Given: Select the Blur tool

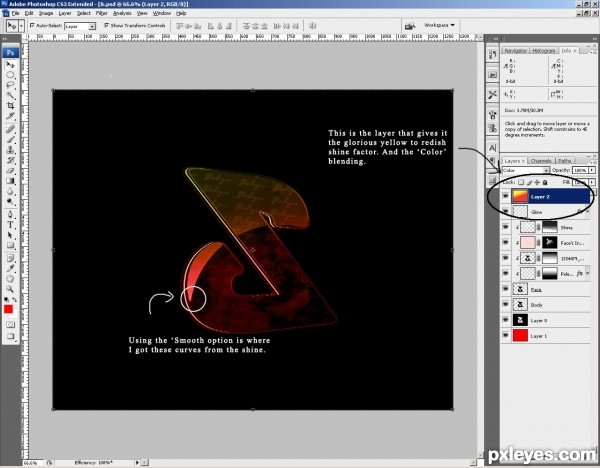Looking at the screenshot, I should 10,191.
